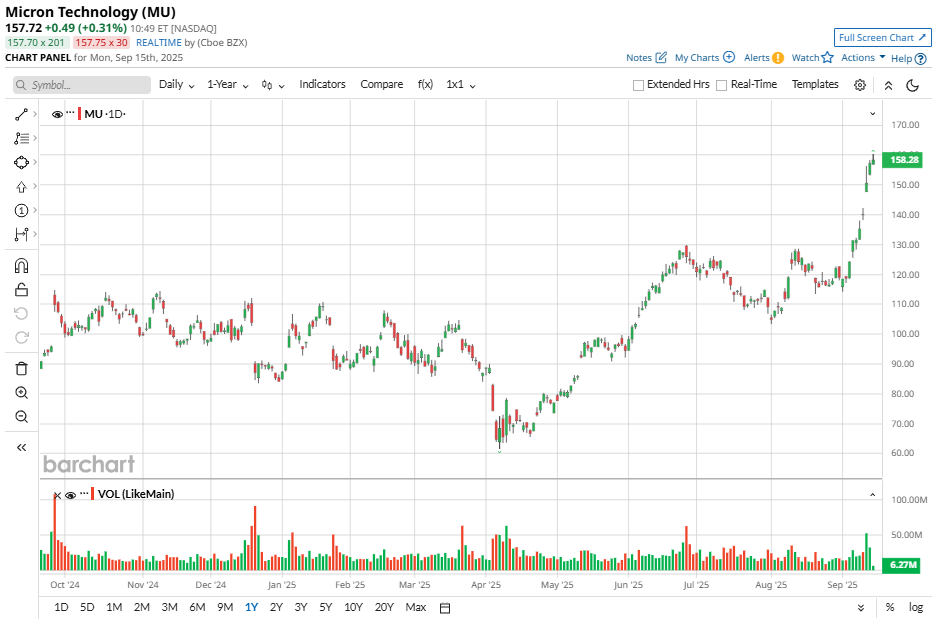Image resolution: width=936 pixels, height=622 pixels.
Task: Toggle percent scale button
Action: tap(890, 608)
